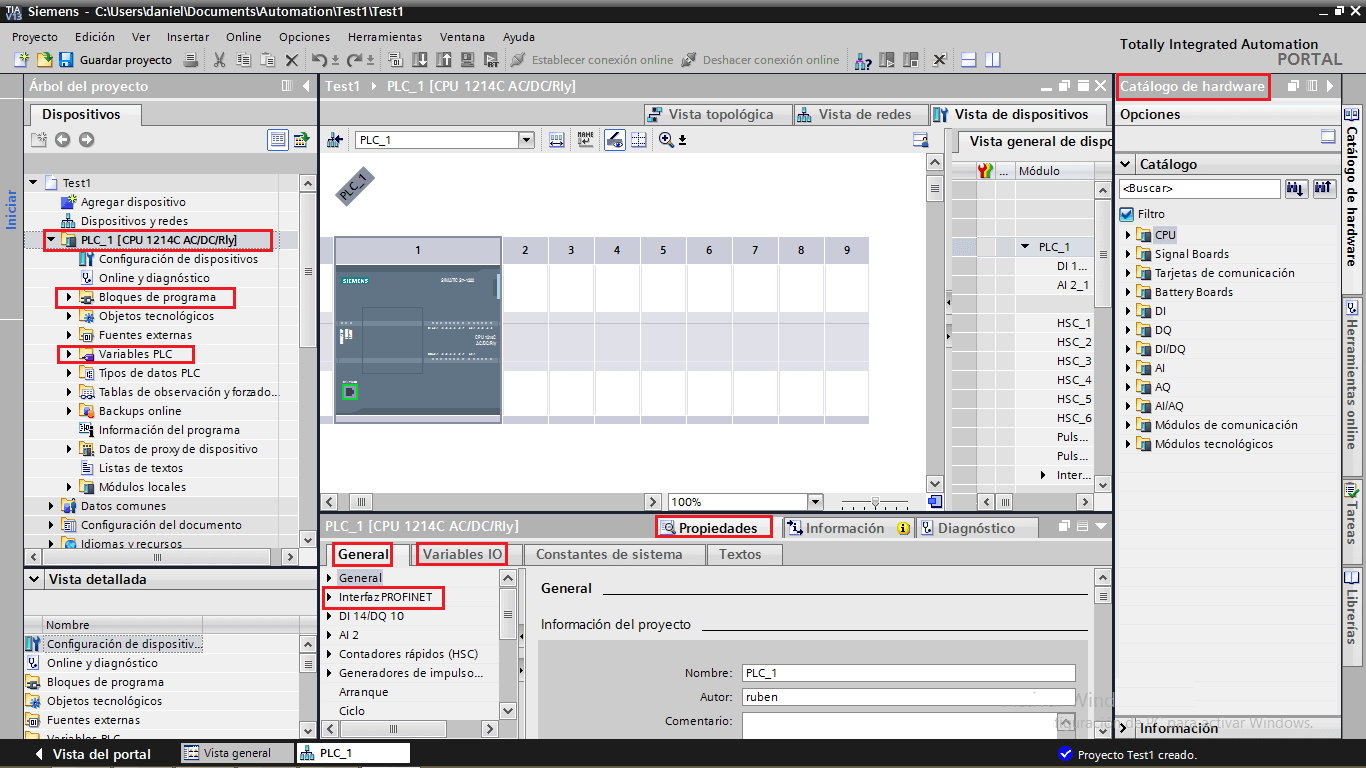The width and height of the screenshot is (1366, 768).
Task: Open Dispositivos y redes item
Action: [134, 221]
